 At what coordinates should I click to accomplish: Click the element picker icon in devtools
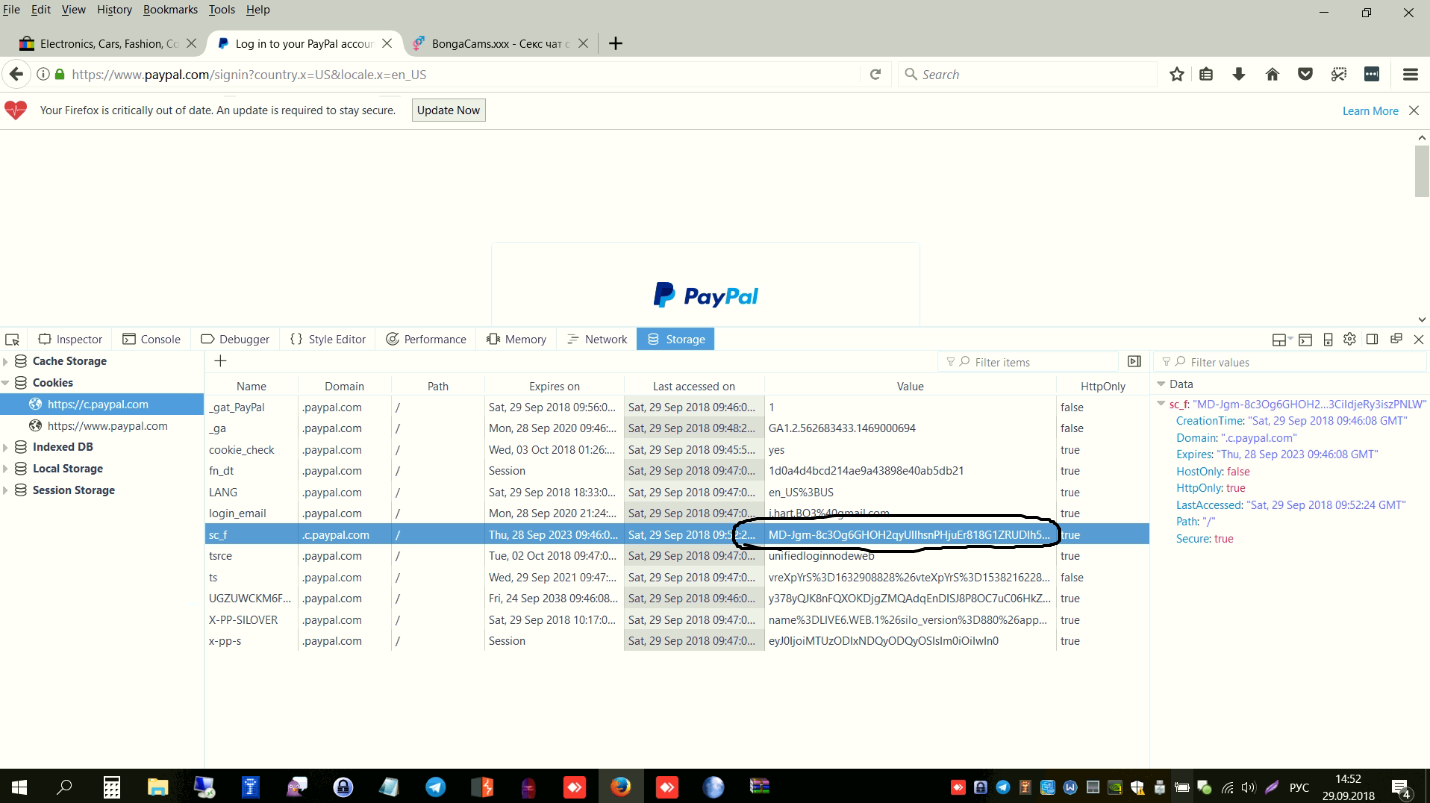tap(12, 339)
